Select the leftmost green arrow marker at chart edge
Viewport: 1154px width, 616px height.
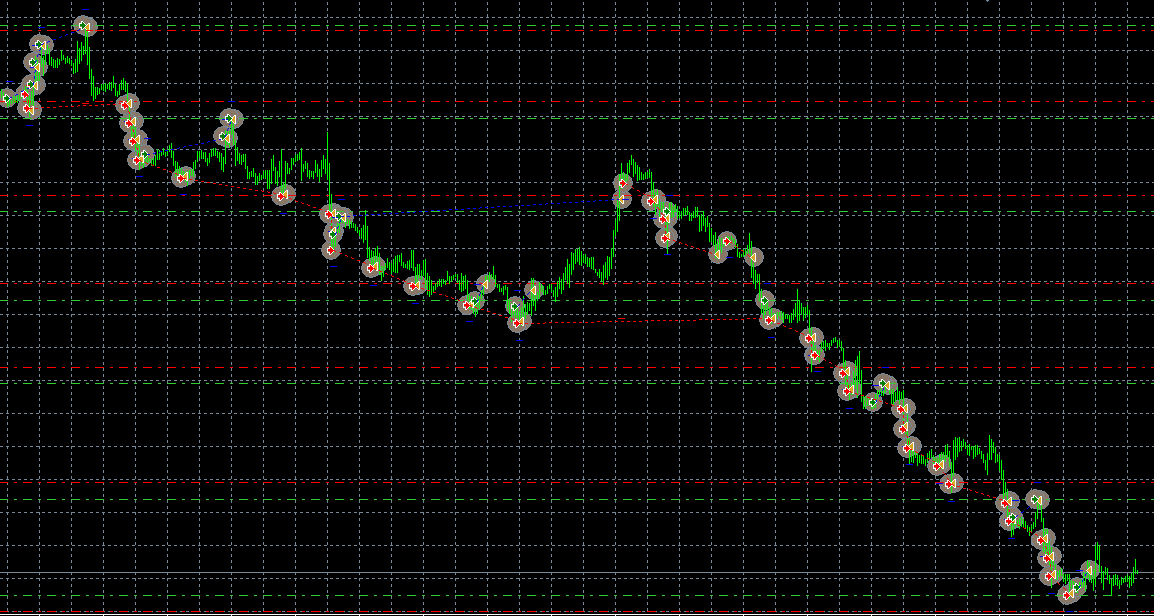click(7, 97)
